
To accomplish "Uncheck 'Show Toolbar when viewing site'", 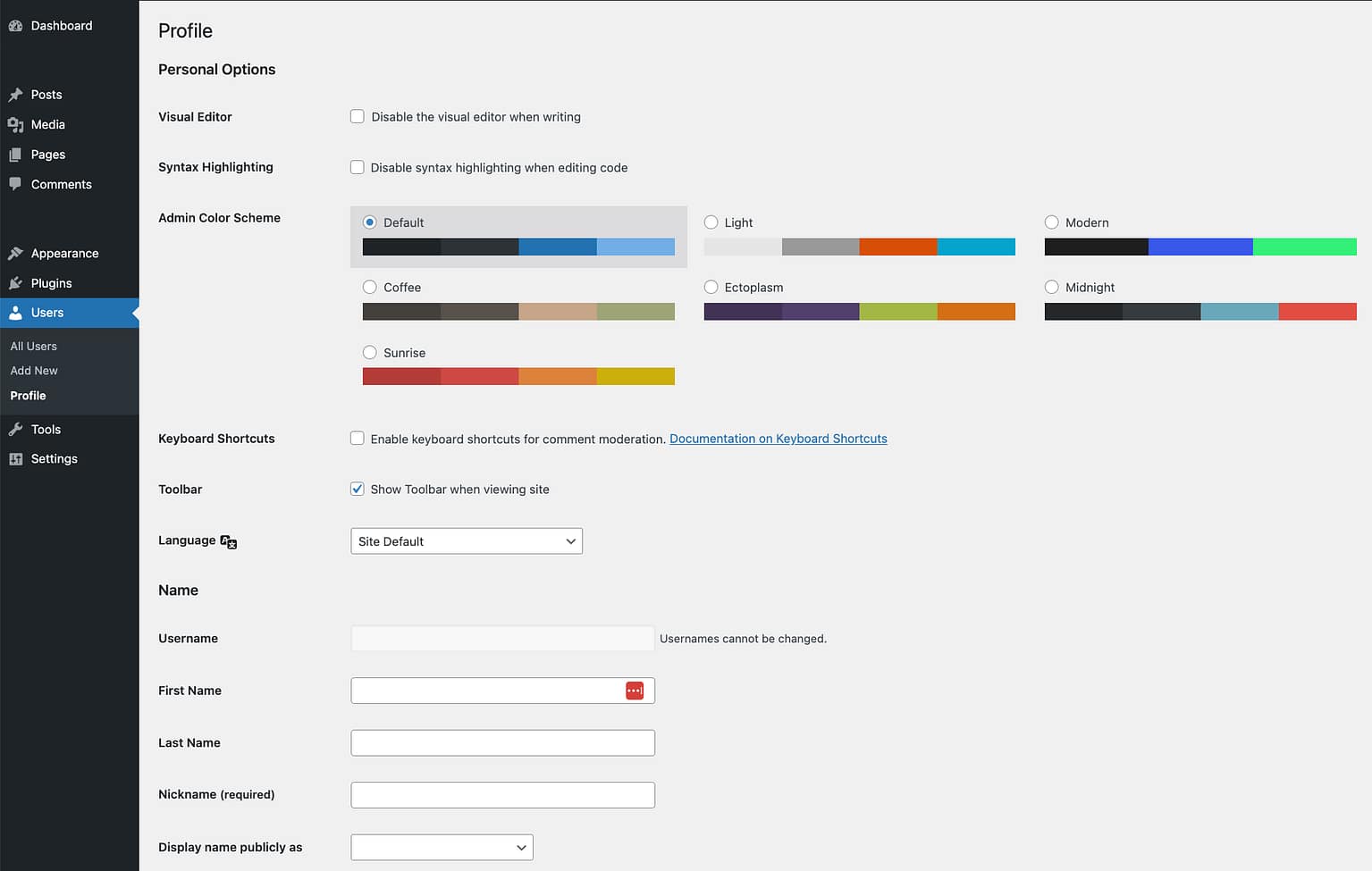I will click(x=357, y=489).
